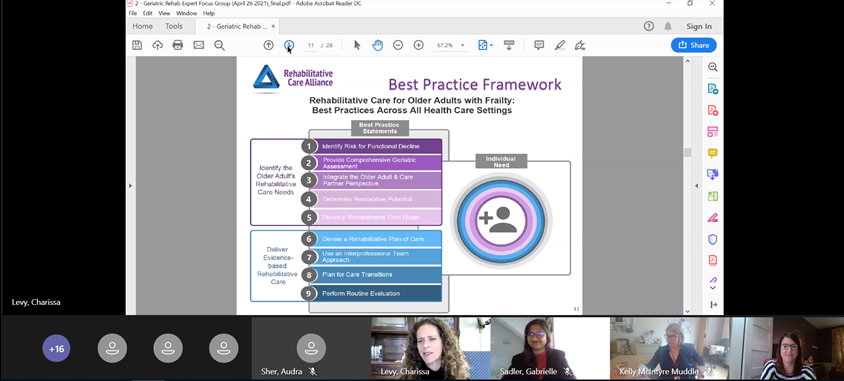Zoom in with the plus circle

[x=418, y=45]
